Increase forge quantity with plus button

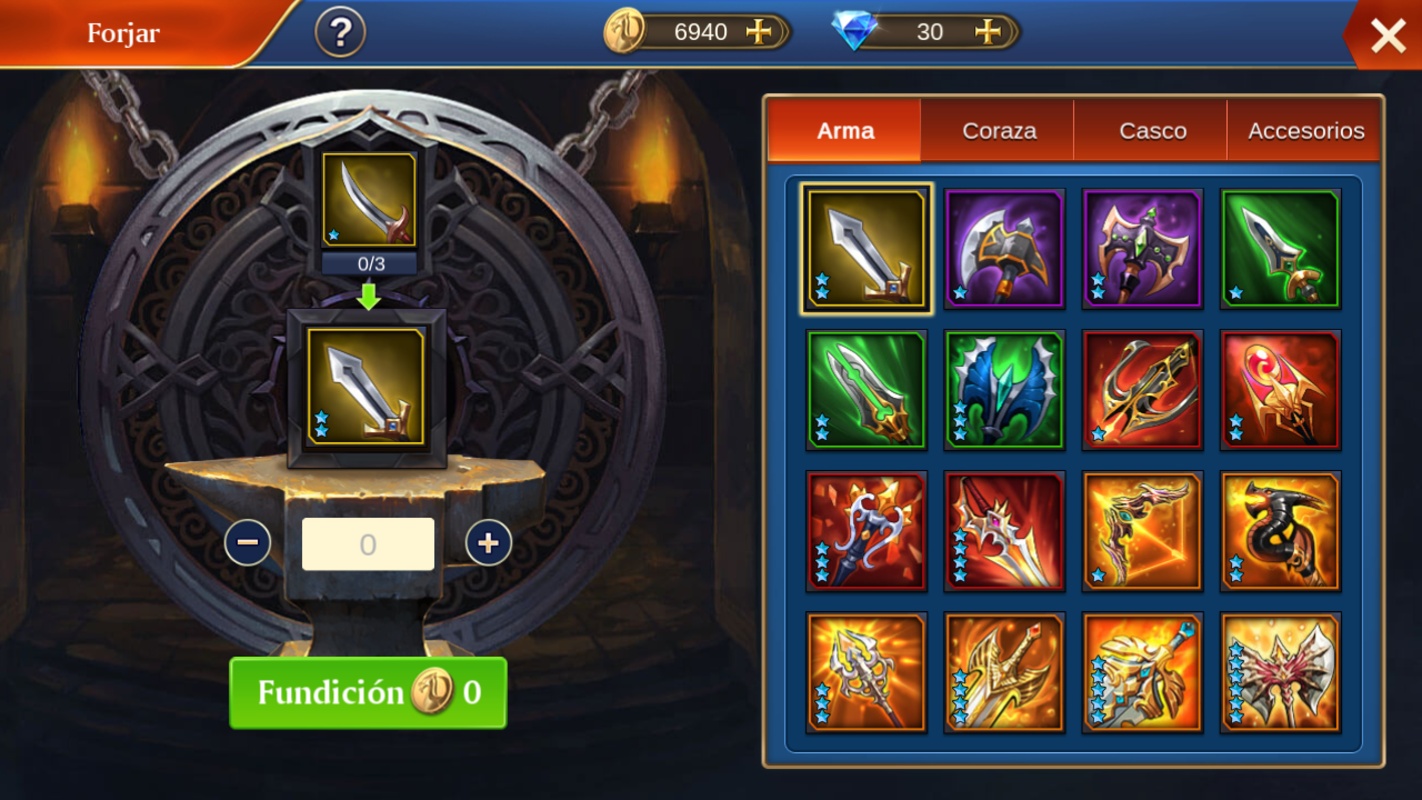coord(489,543)
